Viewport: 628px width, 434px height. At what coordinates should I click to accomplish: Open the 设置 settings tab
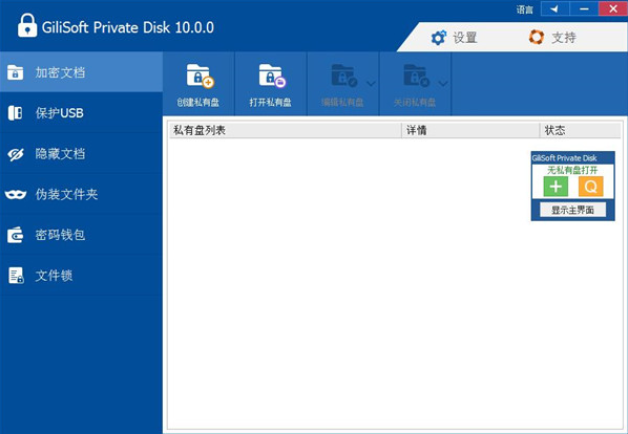point(453,38)
